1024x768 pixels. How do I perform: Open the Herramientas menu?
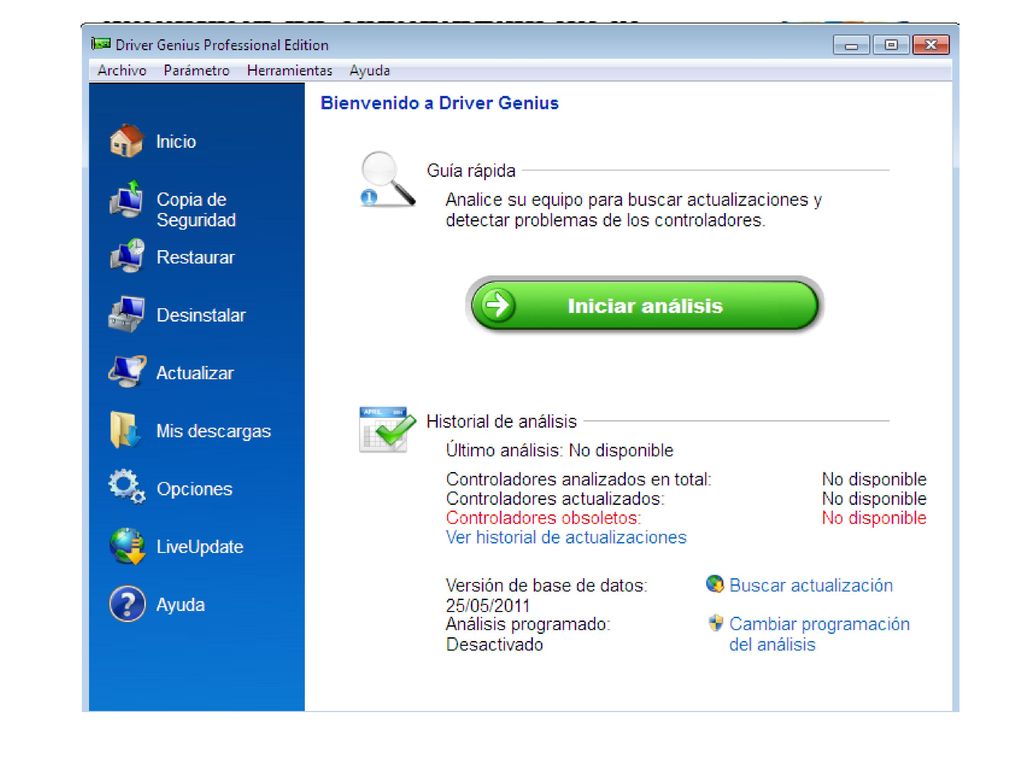[x=289, y=71]
